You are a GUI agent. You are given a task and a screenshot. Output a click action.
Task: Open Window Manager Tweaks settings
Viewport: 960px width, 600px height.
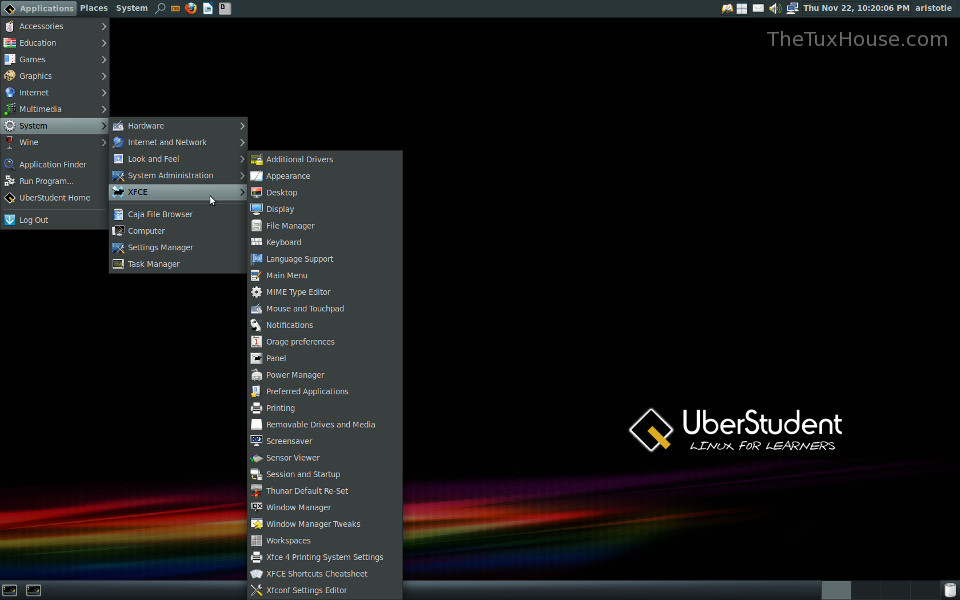pos(312,524)
